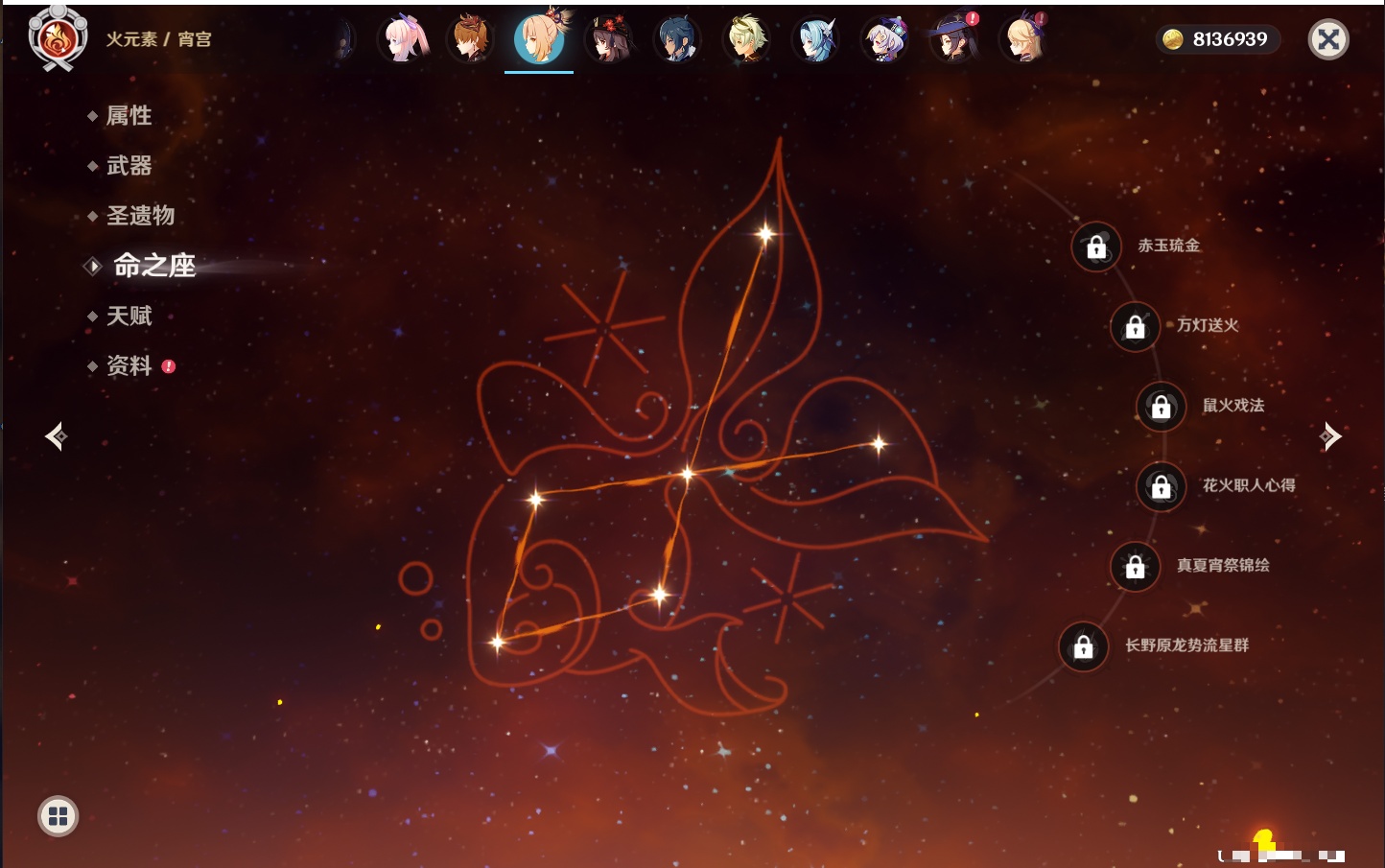Open the 武器 weapon menu
Screen dimensions: 1385x868
[x=129, y=166]
